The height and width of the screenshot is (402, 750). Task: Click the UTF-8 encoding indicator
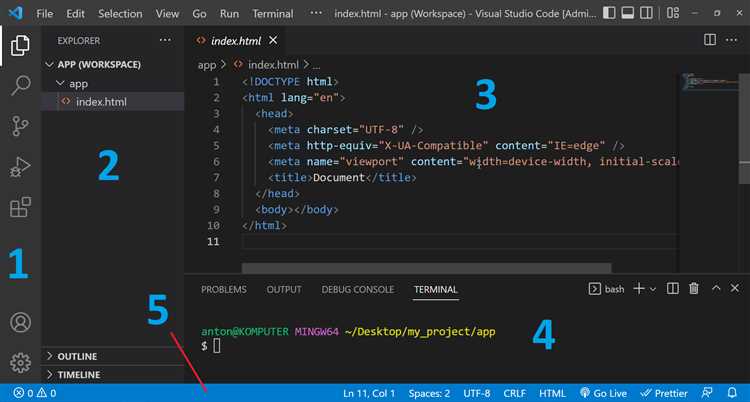coord(476,393)
